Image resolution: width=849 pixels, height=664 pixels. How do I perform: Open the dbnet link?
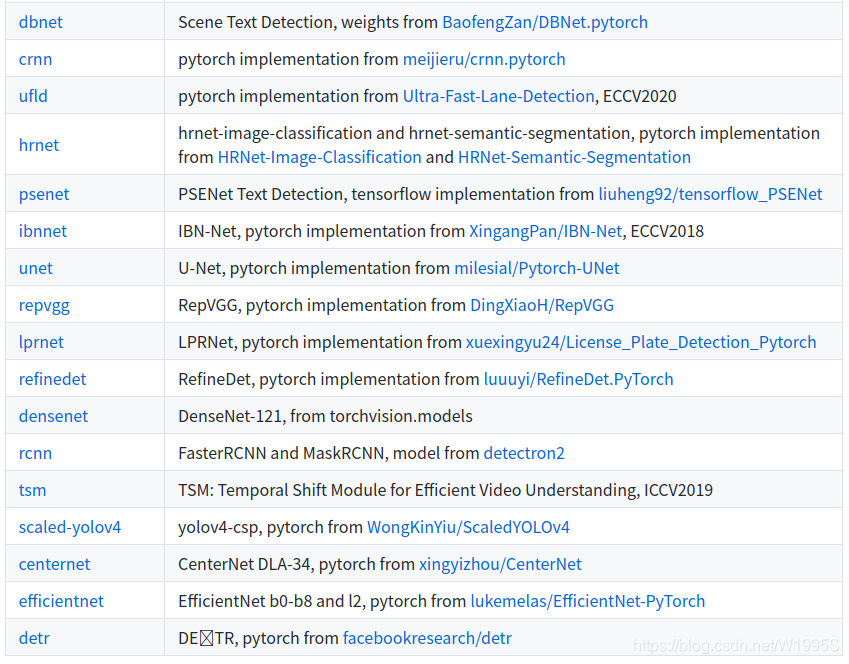(41, 22)
